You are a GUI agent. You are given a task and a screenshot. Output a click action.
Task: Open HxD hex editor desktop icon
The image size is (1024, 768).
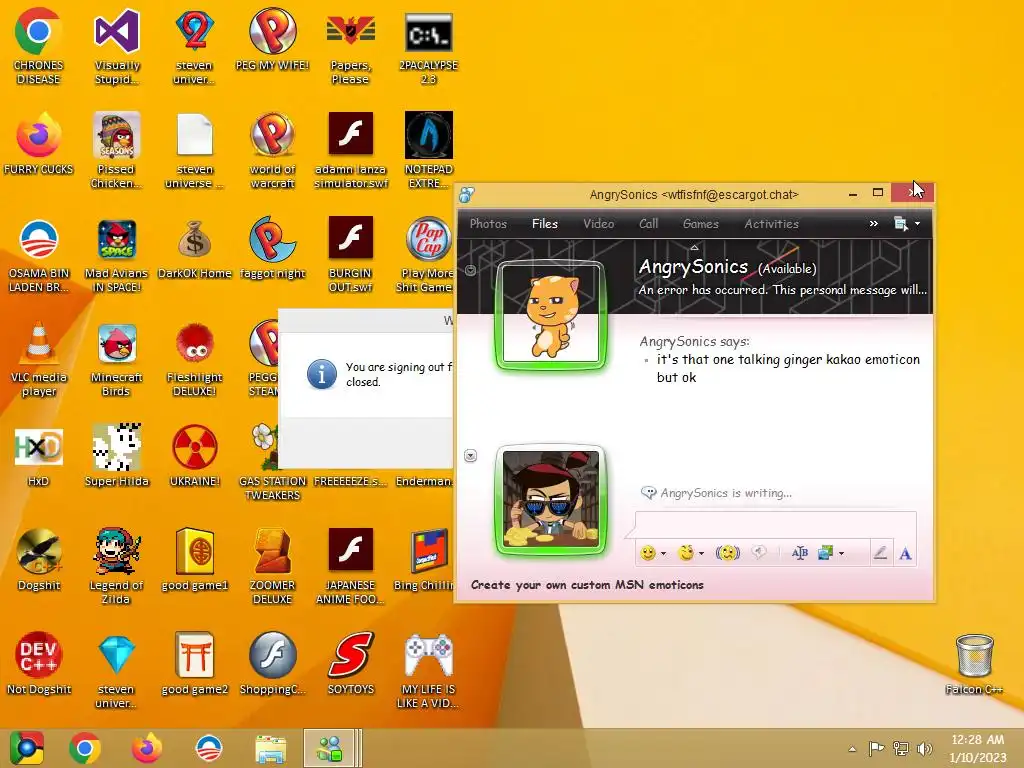pos(39,456)
